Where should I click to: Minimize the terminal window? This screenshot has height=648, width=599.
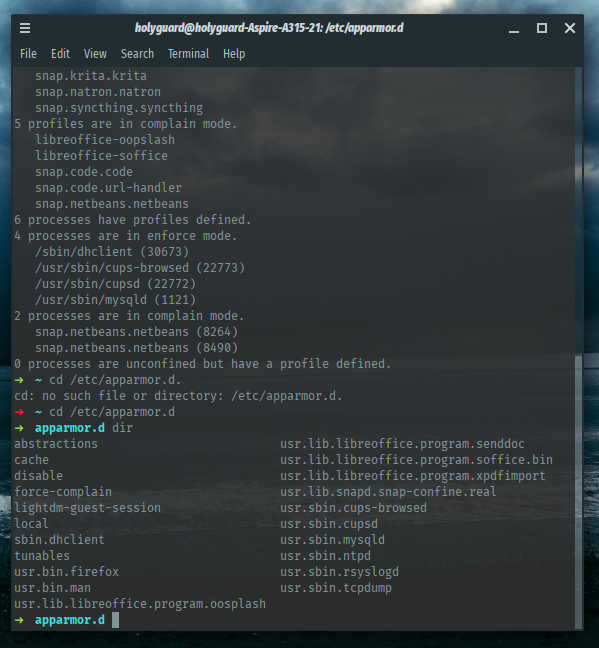514,30
